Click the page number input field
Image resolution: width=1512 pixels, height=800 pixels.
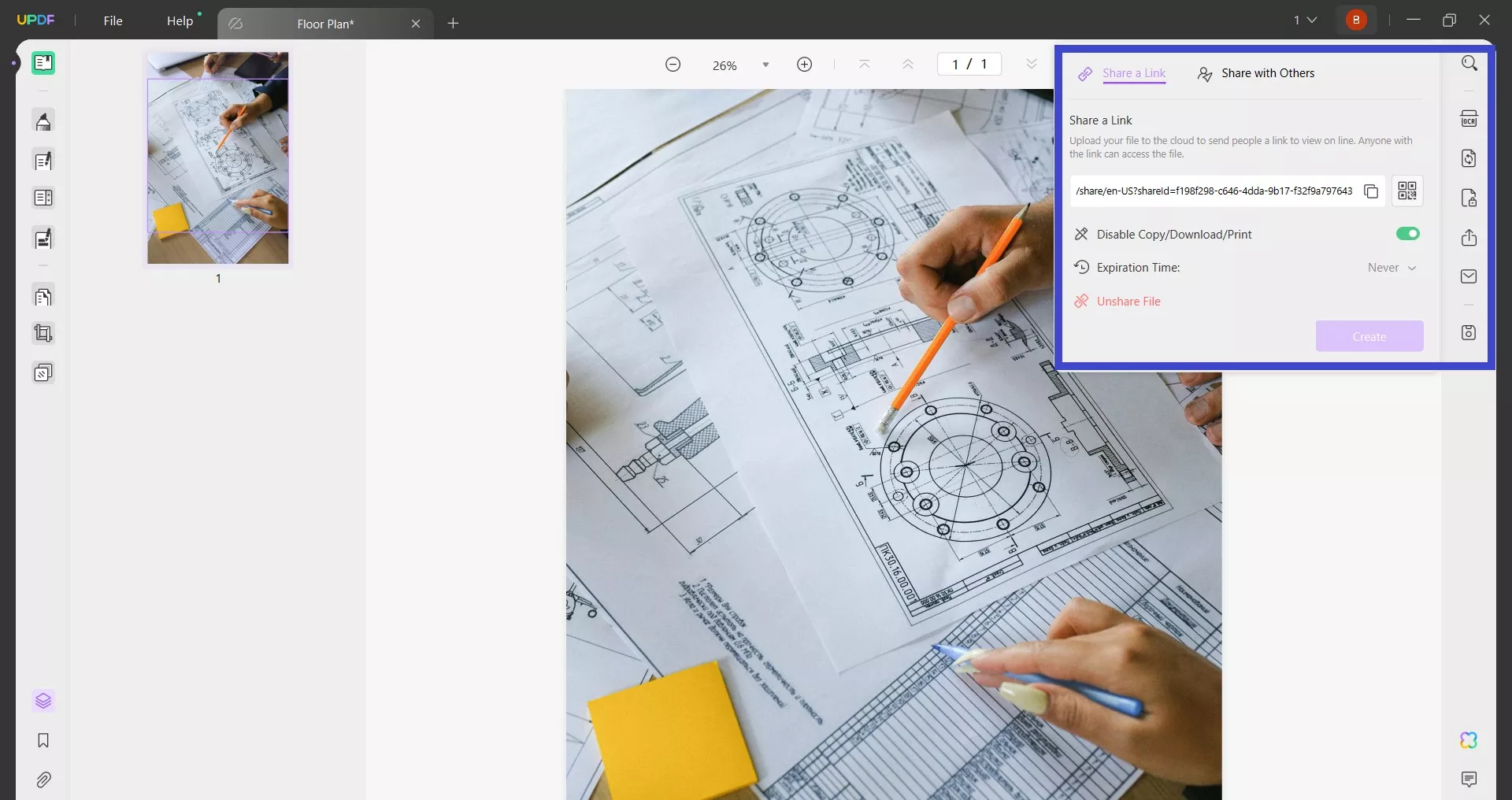click(969, 65)
